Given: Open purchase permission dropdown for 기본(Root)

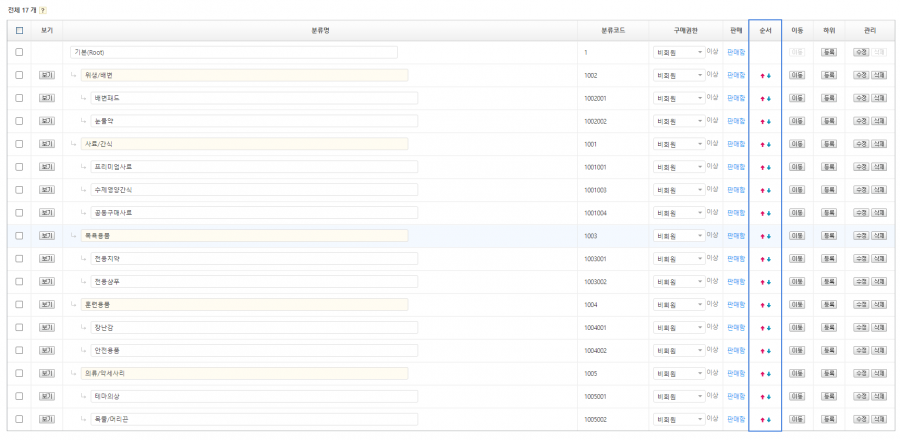Looking at the screenshot, I should coord(679,52).
